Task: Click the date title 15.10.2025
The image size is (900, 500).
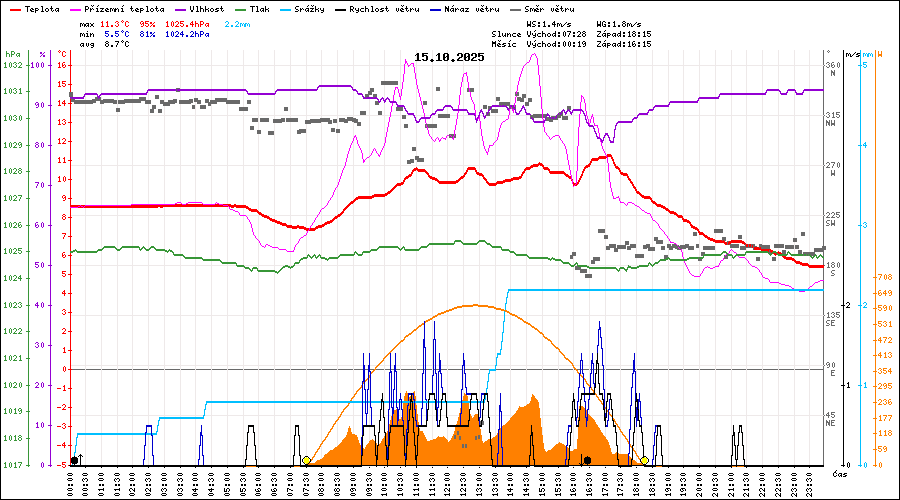Action: (x=449, y=57)
